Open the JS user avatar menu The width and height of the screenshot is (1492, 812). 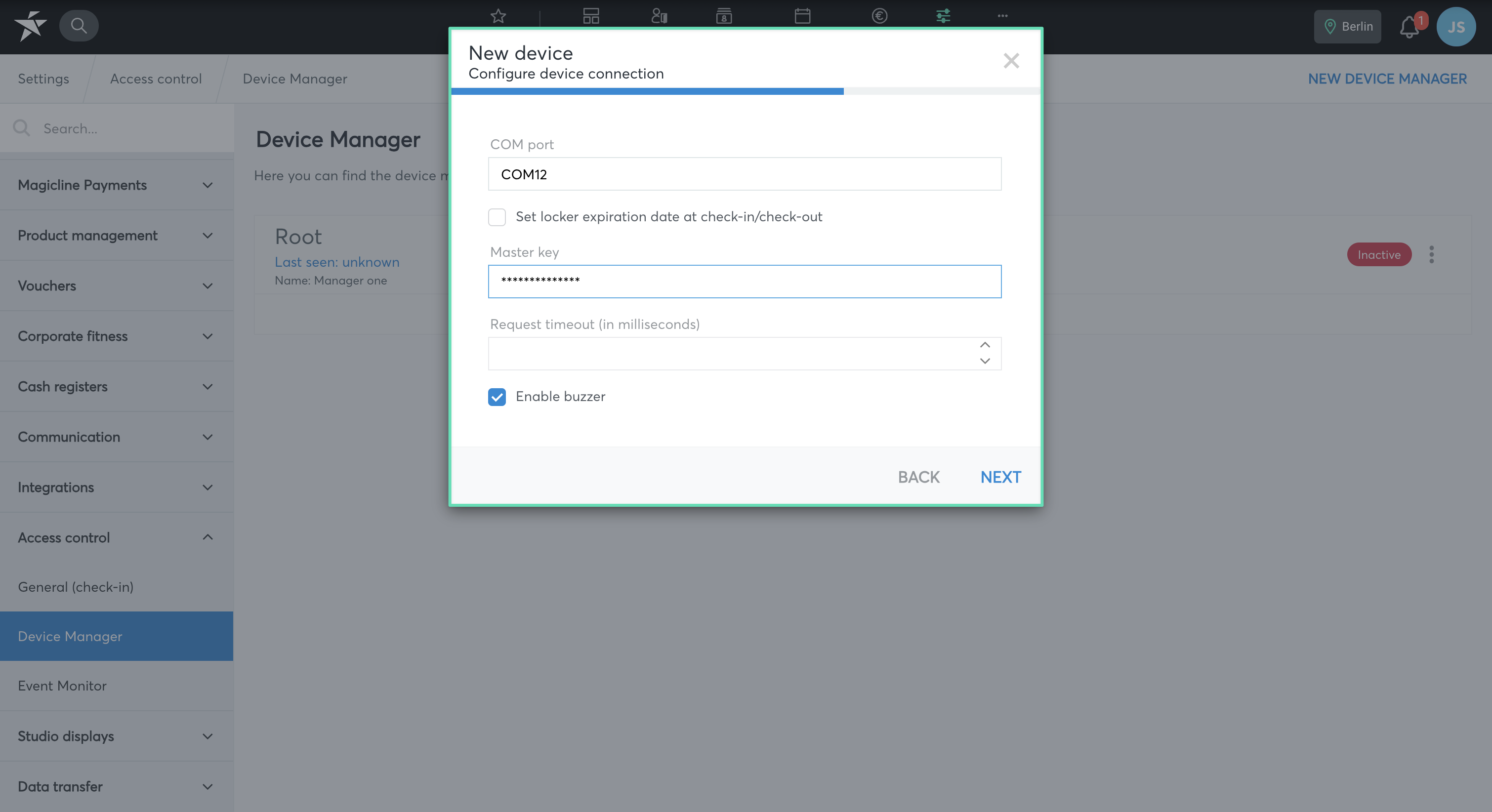[1455, 27]
